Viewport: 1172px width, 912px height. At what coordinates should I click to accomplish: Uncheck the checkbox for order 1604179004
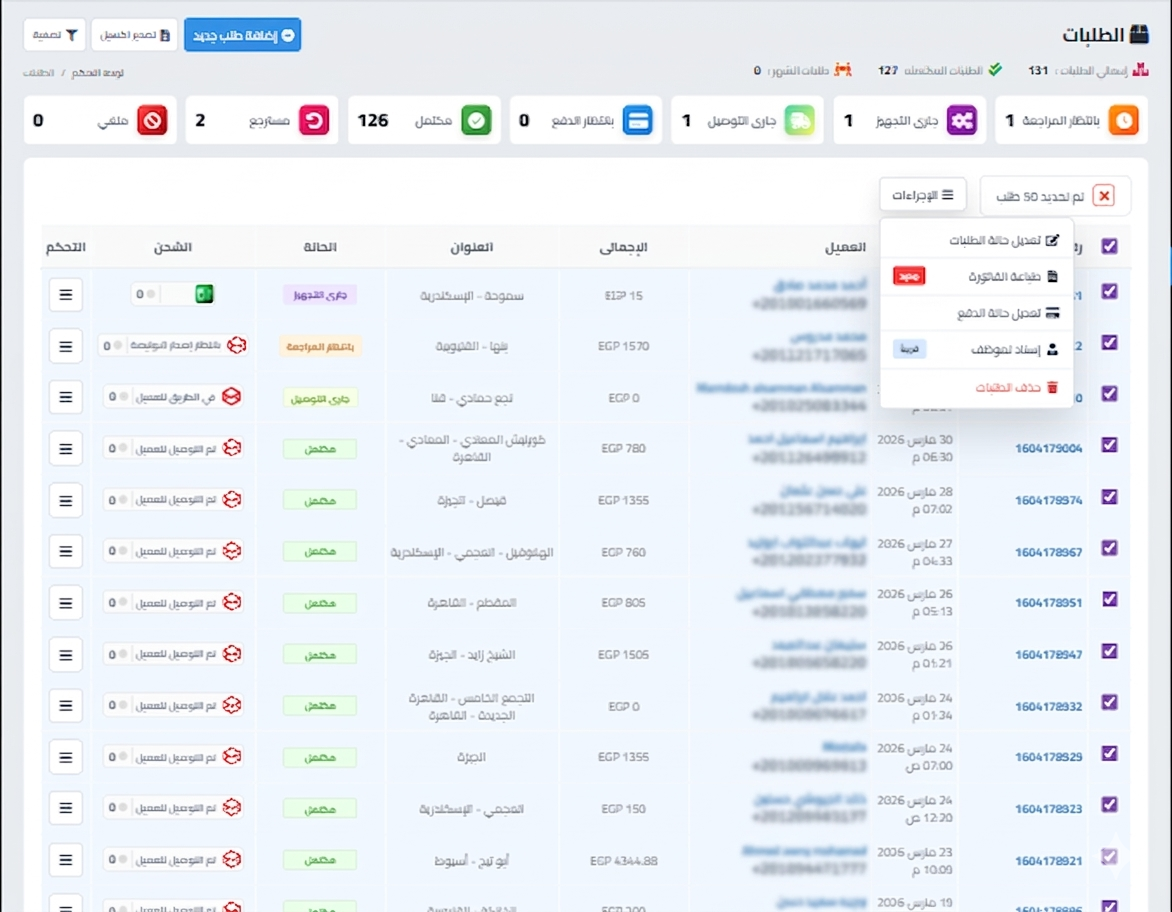coord(1109,445)
